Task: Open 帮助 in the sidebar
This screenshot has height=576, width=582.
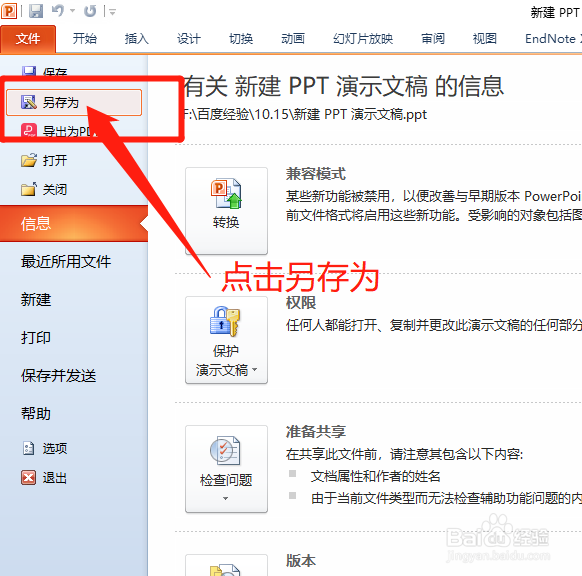Action: 36,413
